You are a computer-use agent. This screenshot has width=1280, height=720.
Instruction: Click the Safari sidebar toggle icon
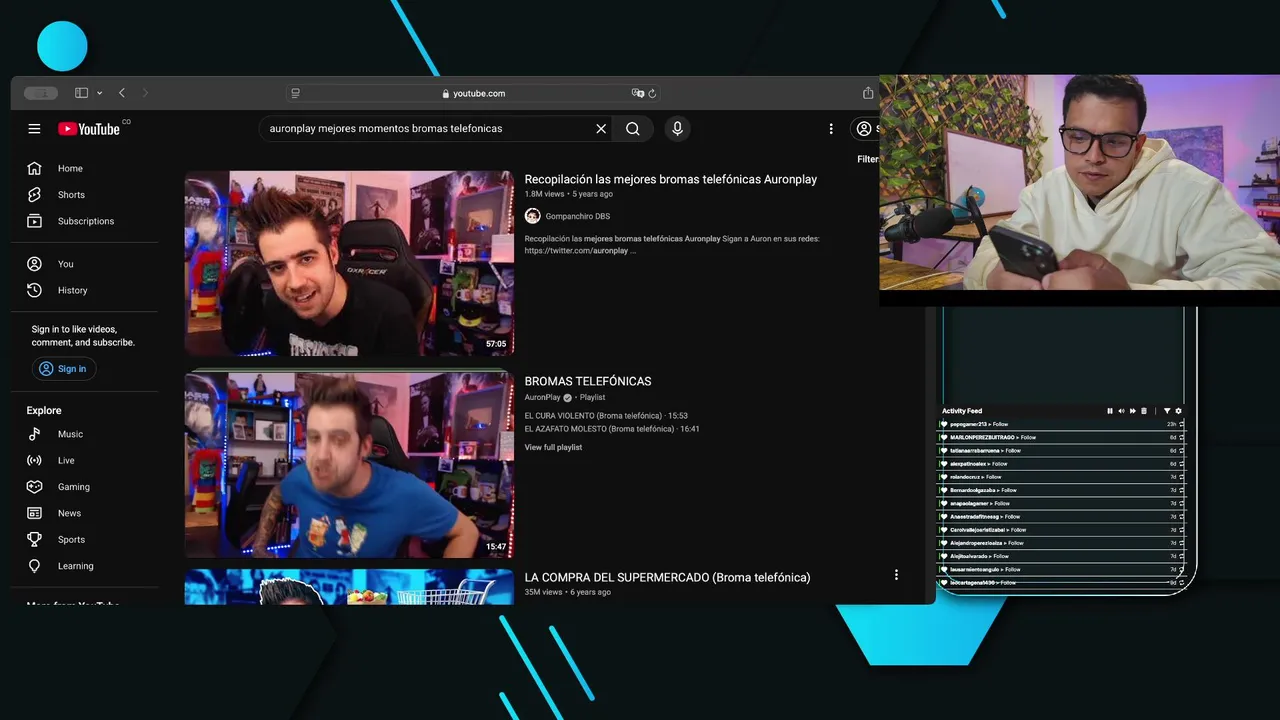(x=81, y=93)
